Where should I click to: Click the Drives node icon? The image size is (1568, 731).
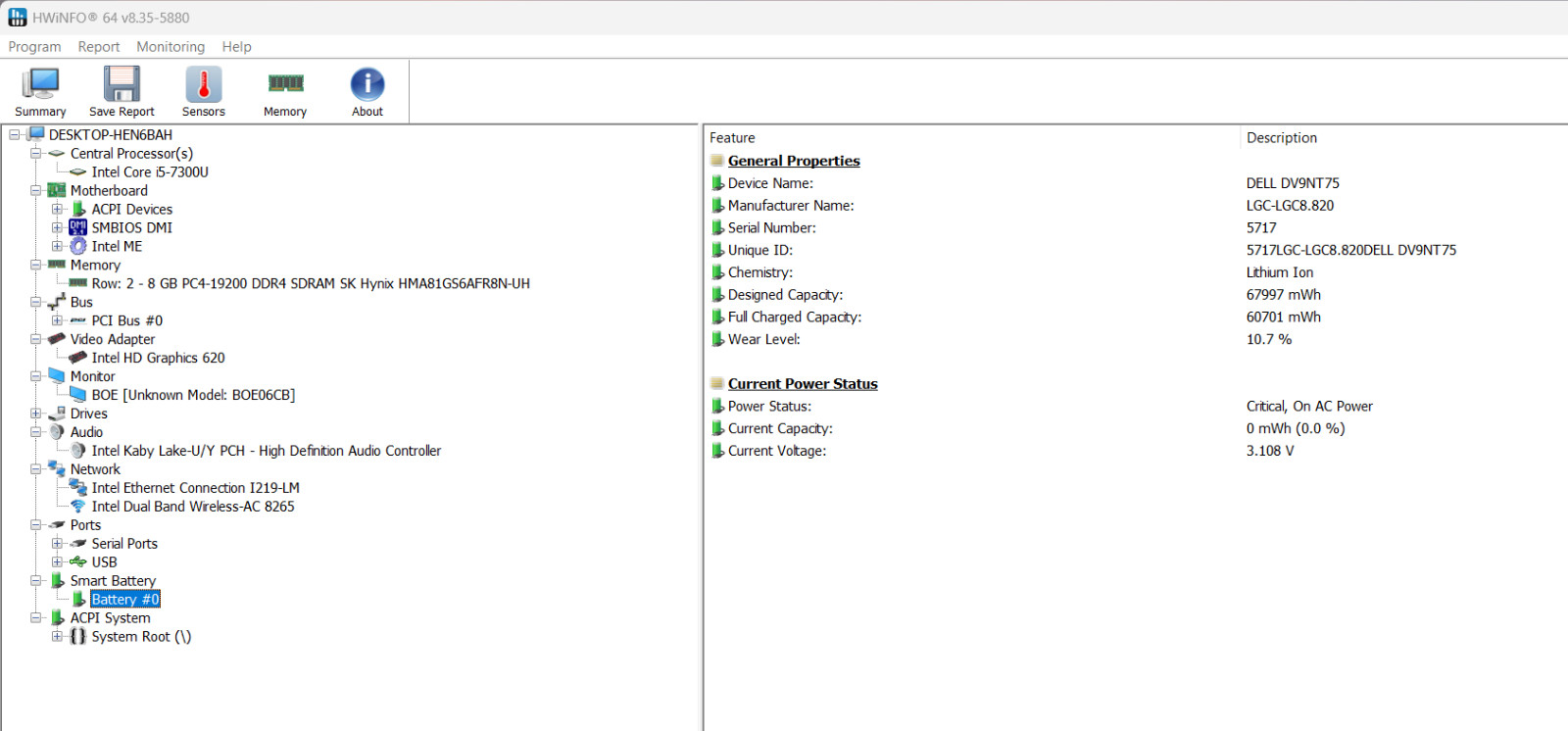point(57,414)
